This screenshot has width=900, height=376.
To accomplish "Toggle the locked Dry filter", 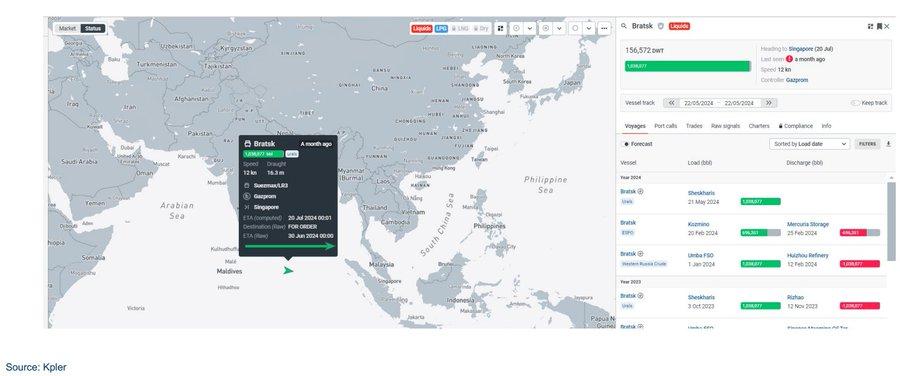I will (480, 28).
